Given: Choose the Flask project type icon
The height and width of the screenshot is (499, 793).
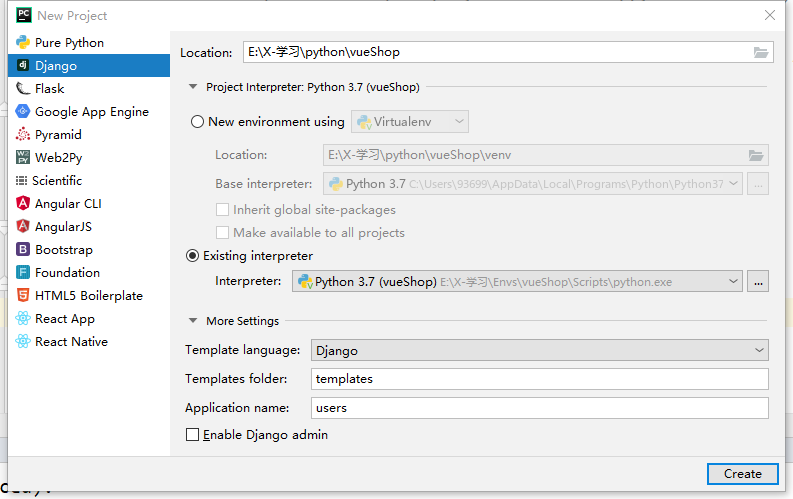Looking at the screenshot, I should click(x=23, y=88).
